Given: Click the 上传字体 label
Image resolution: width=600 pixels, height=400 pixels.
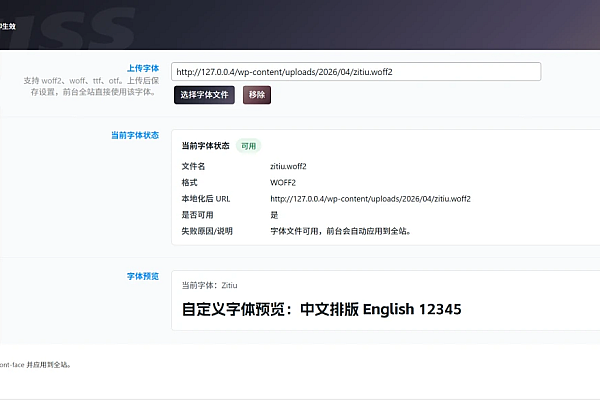Looking at the screenshot, I should pos(143,68).
